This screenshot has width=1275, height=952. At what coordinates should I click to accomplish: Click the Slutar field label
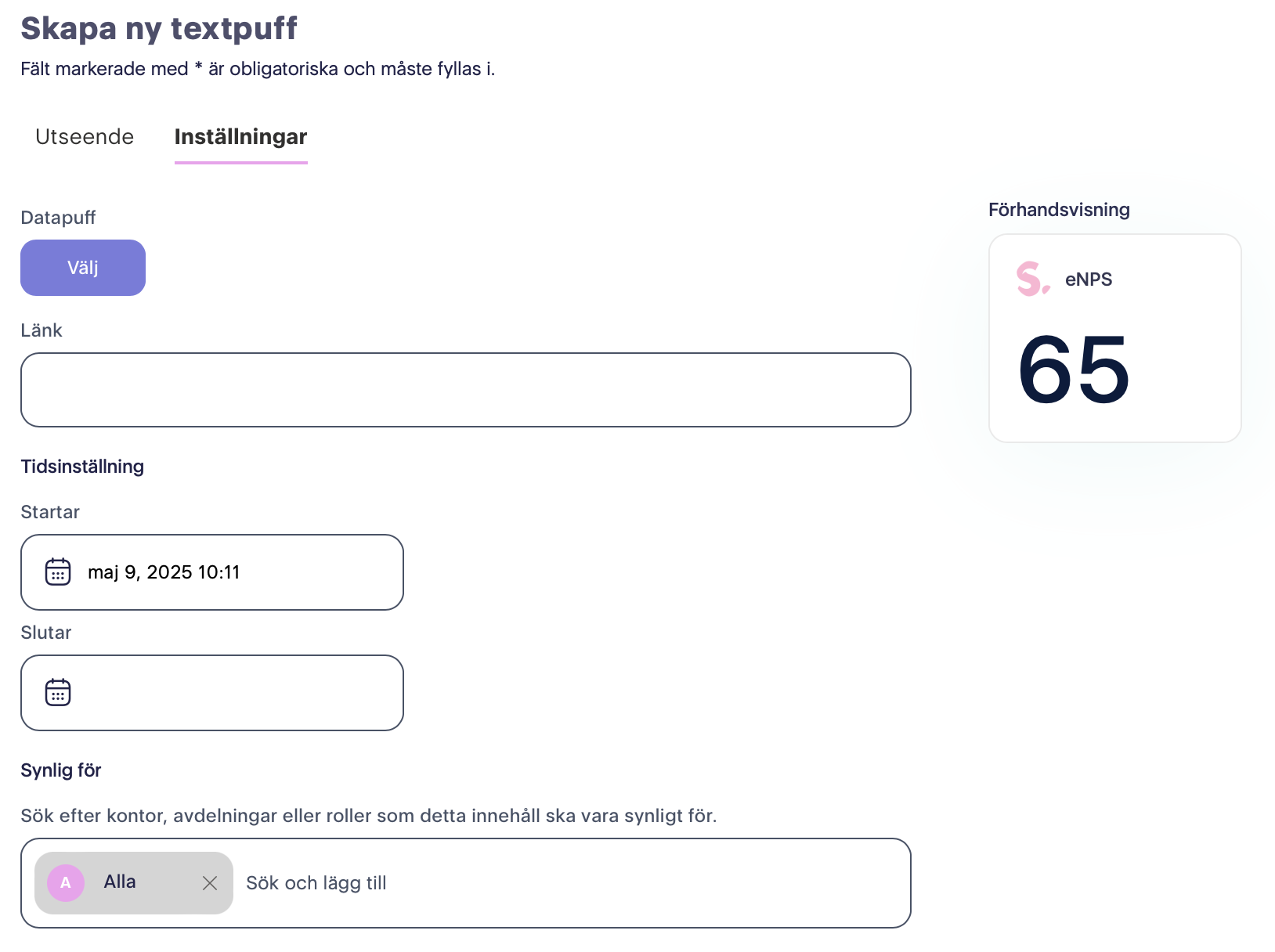click(46, 633)
